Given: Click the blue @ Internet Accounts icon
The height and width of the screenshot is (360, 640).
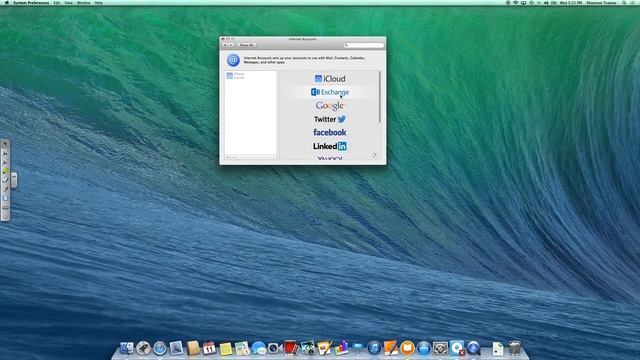Looking at the screenshot, I should (x=233, y=60).
